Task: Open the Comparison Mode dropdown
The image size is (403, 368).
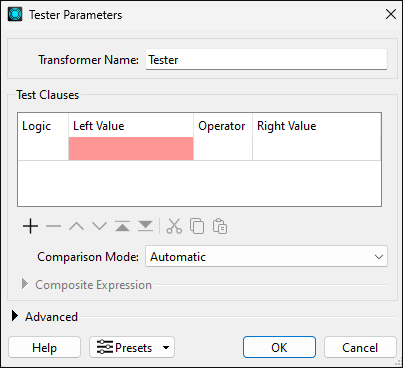Action: (266, 256)
